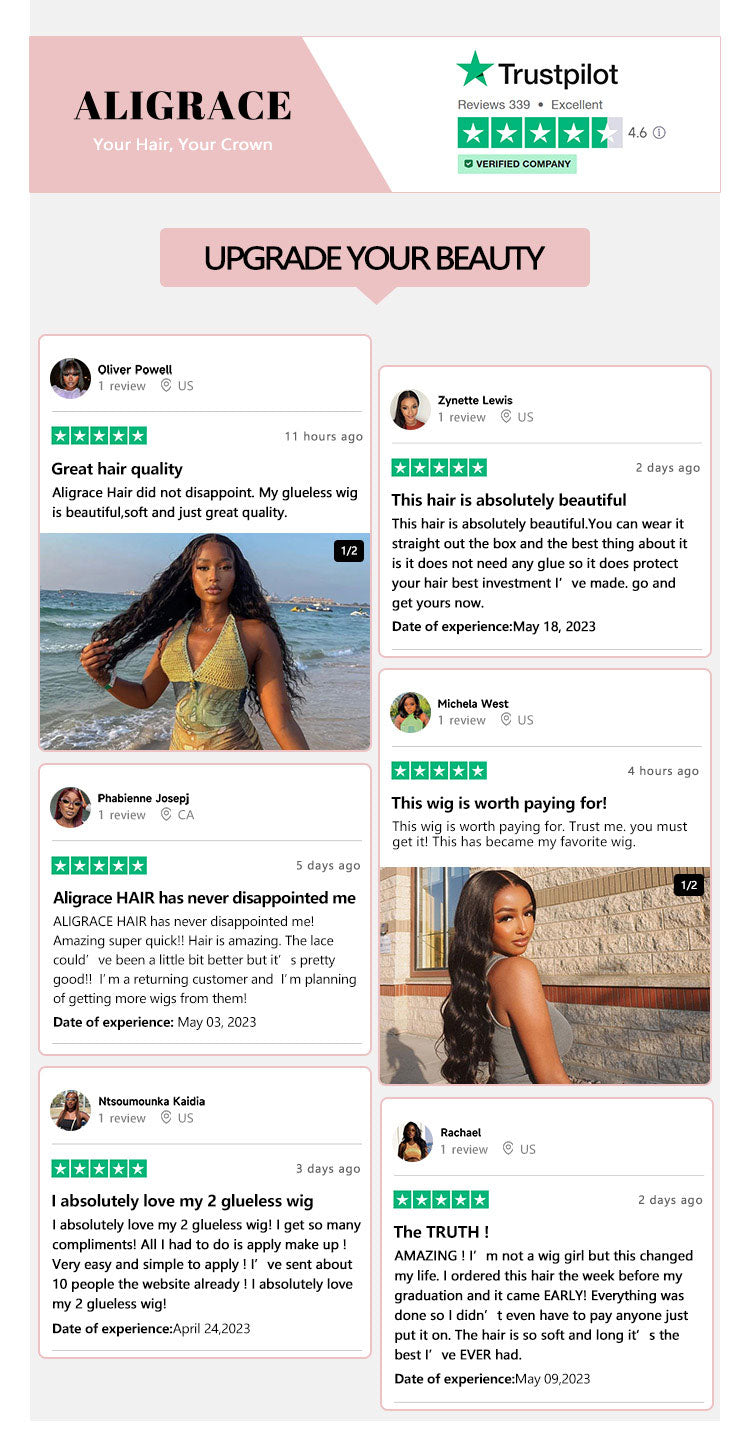The height and width of the screenshot is (1448, 750).
Task: Click the location pin icon beside Phabienne Josepj's CA
Action: [x=166, y=815]
